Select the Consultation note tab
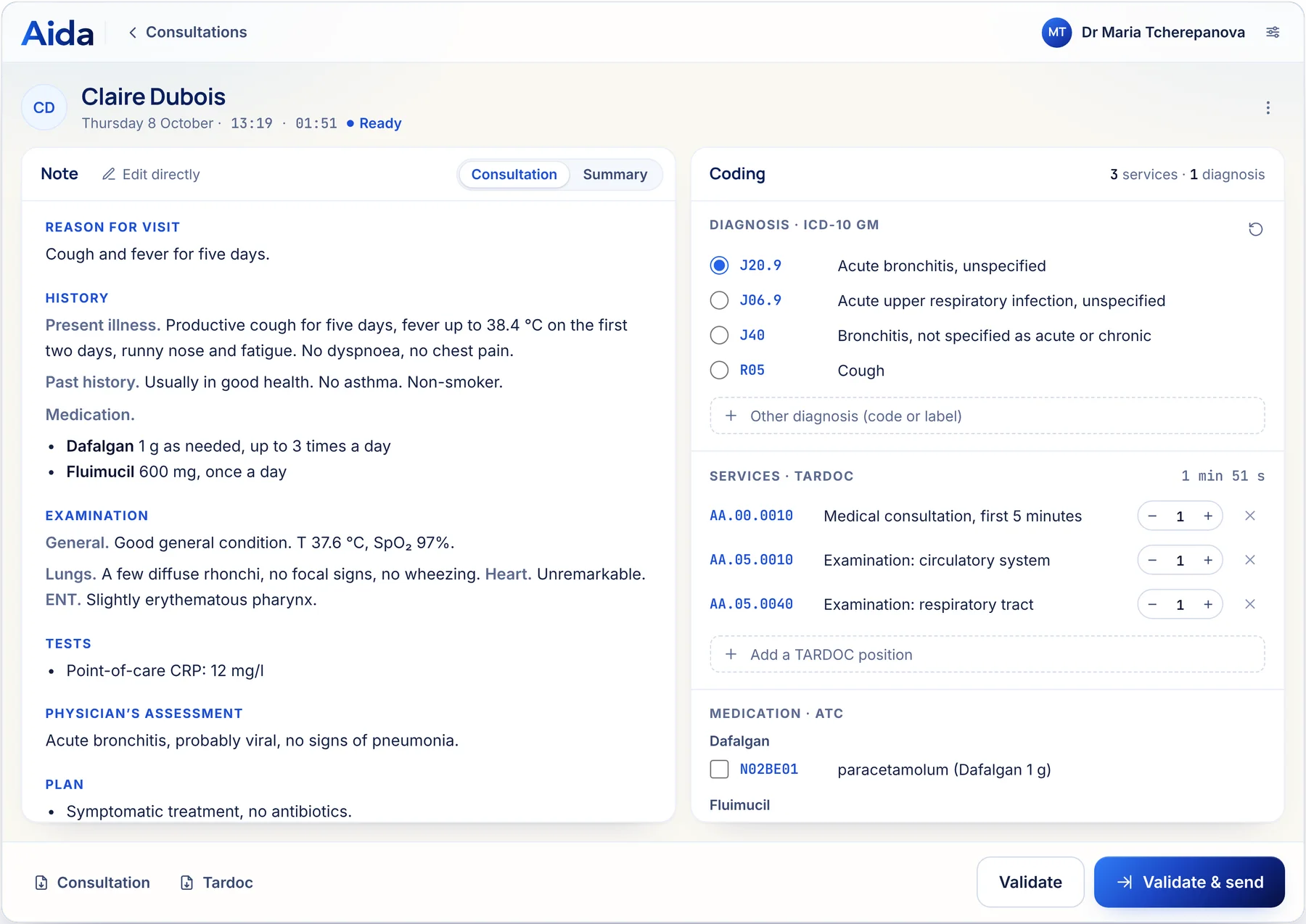Screen dimensions: 1306x924 click(514, 174)
